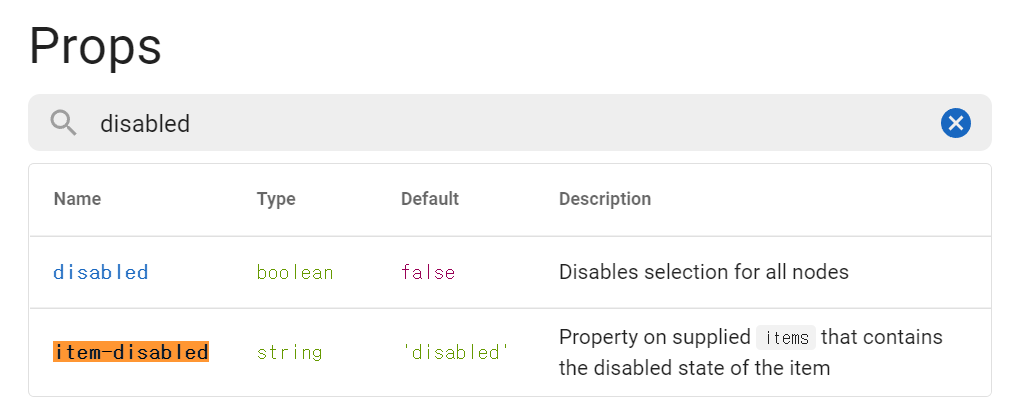Viewport: 1012px width, 411px height.
Task: Click the 'false' default value
Action: [428, 272]
